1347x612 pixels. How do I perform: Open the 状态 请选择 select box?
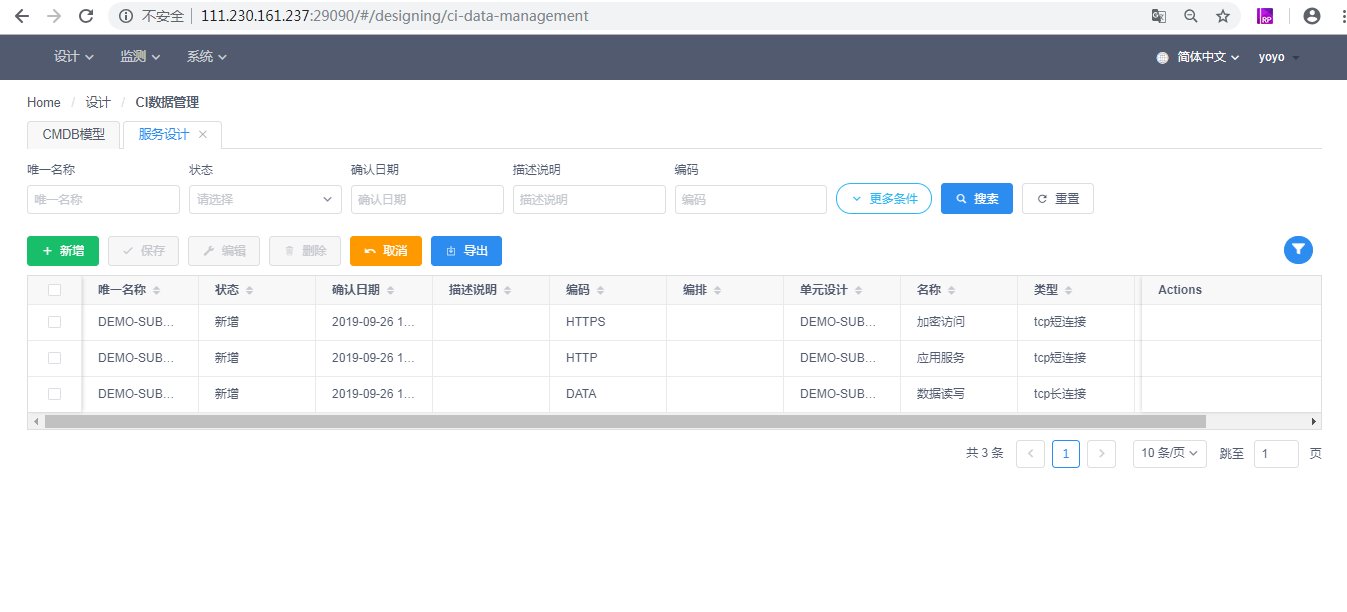(266, 199)
